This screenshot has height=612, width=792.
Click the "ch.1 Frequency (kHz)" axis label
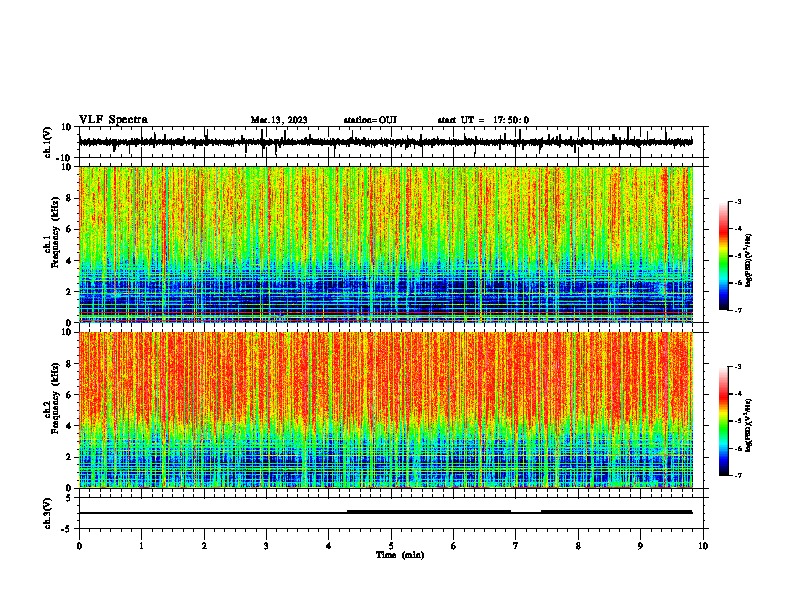51,233
